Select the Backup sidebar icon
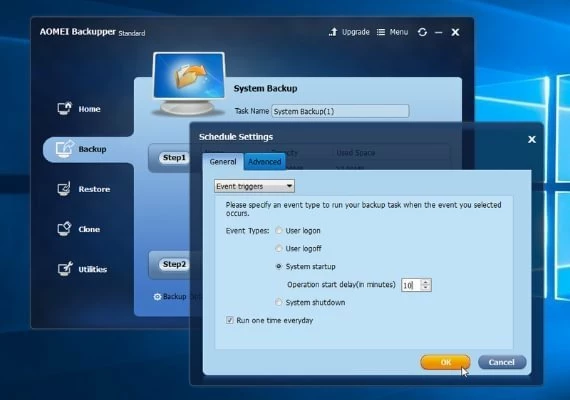 tap(65, 148)
